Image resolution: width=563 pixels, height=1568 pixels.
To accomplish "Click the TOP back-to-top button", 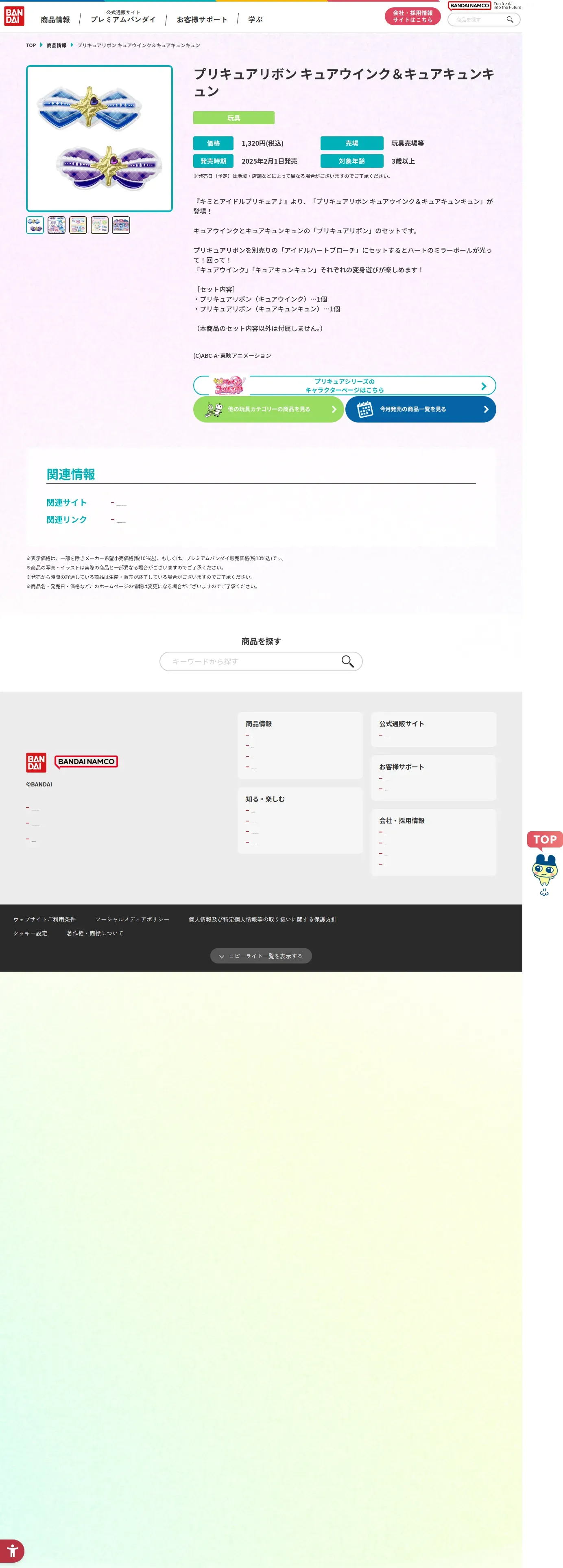I will [x=545, y=840].
